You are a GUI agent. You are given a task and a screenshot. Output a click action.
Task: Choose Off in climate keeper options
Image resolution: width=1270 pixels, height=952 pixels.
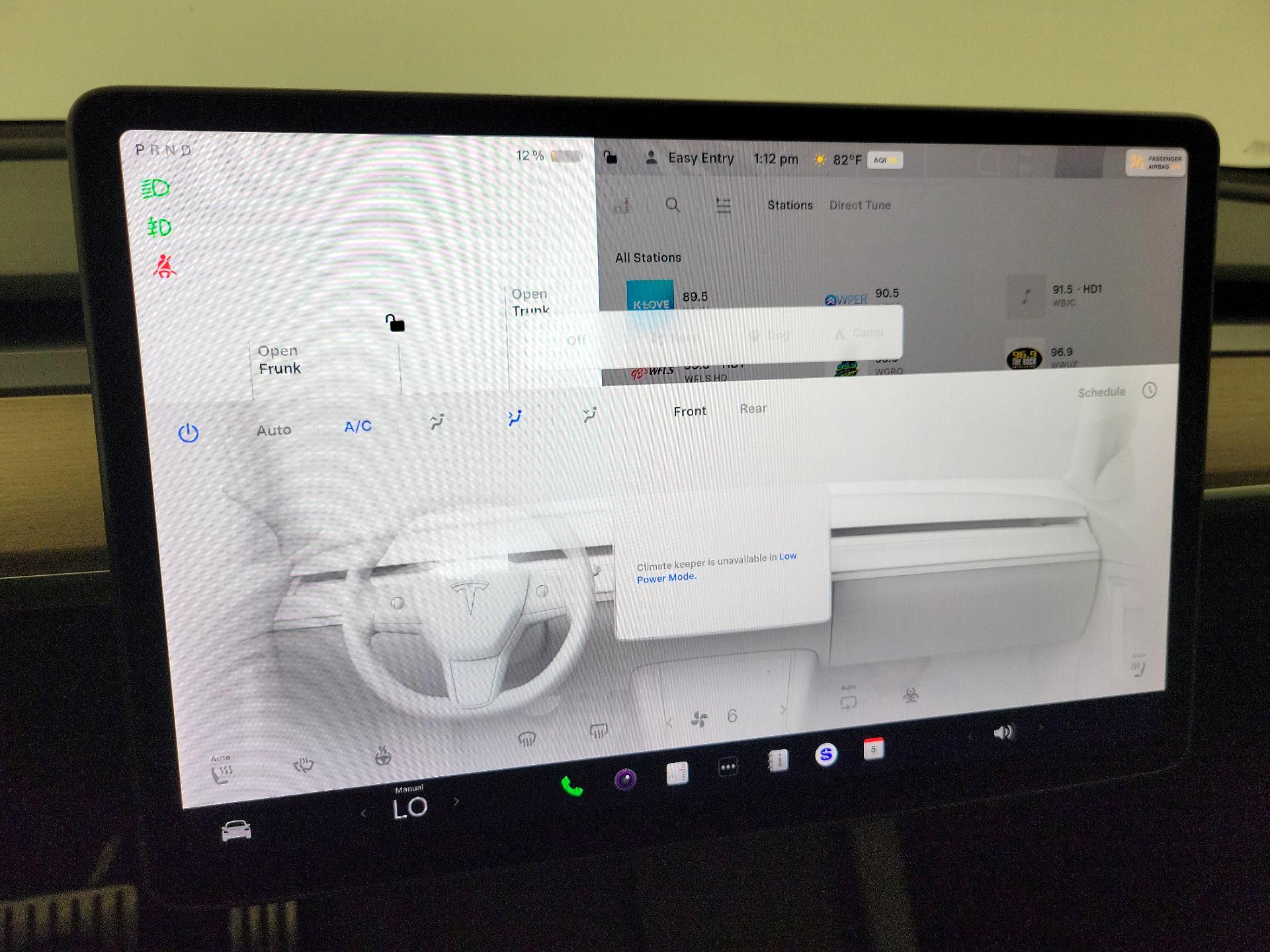click(x=576, y=340)
